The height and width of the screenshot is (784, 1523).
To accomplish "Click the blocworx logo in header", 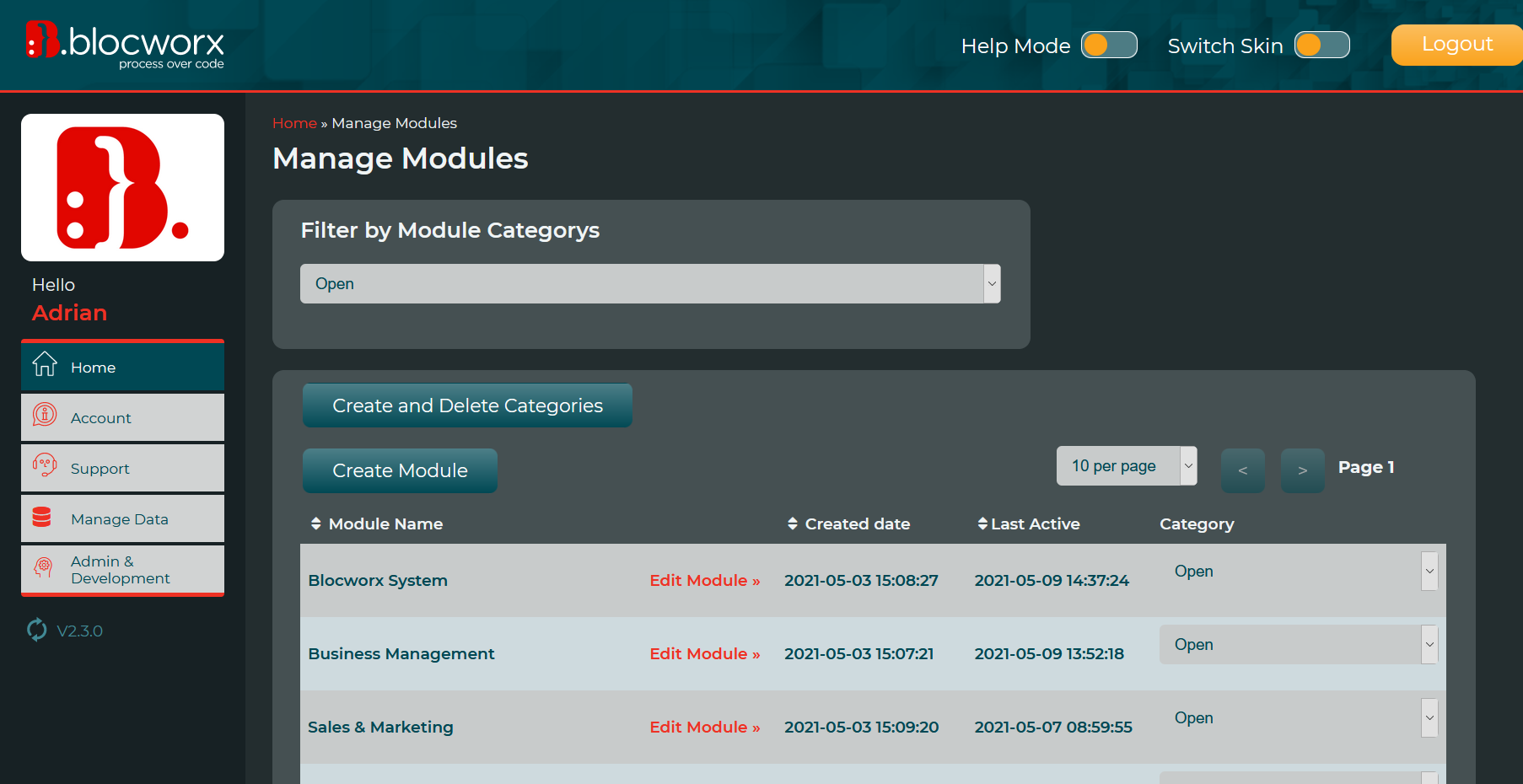I will pos(125,45).
